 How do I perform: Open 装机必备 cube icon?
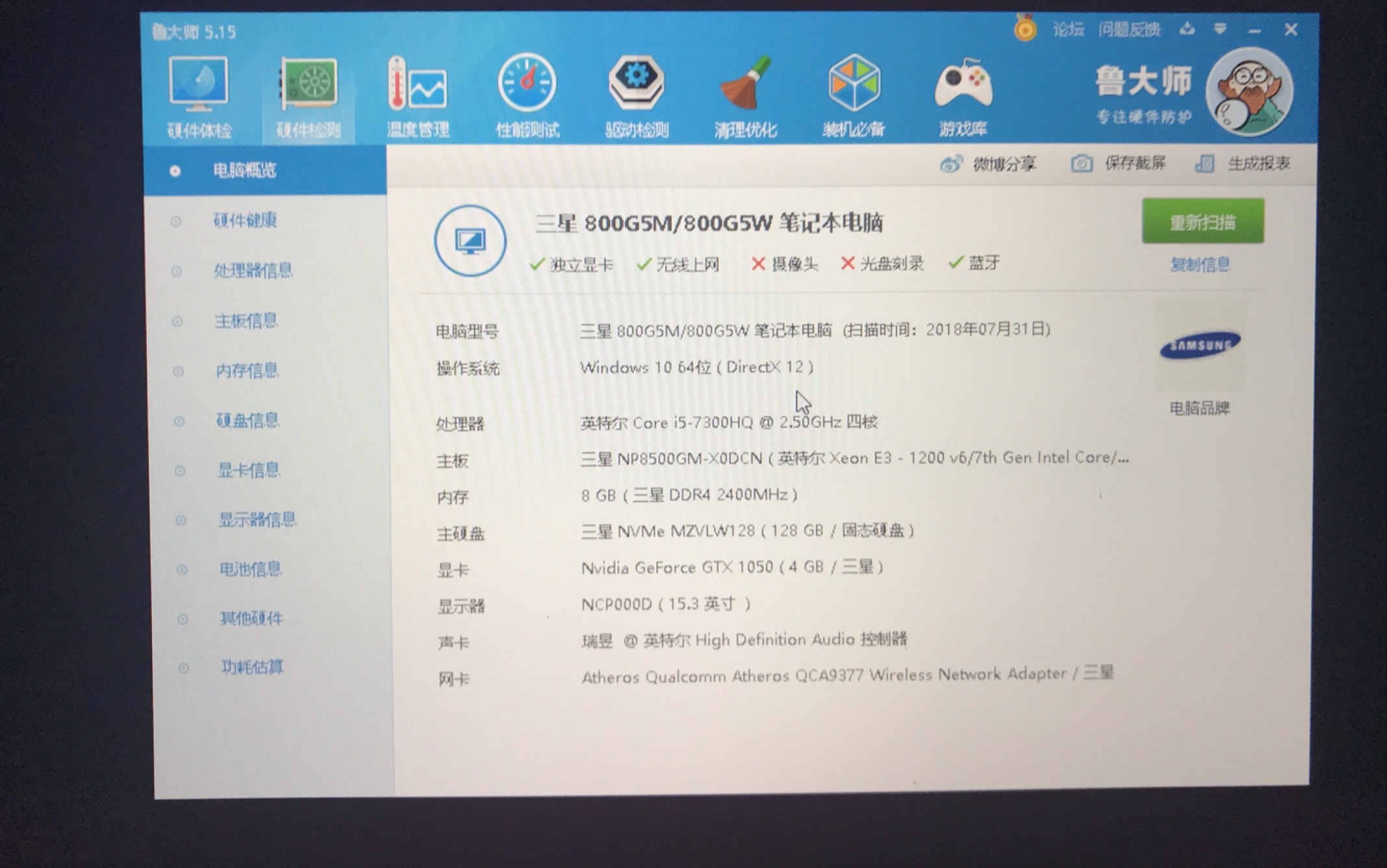click(854, 95)
